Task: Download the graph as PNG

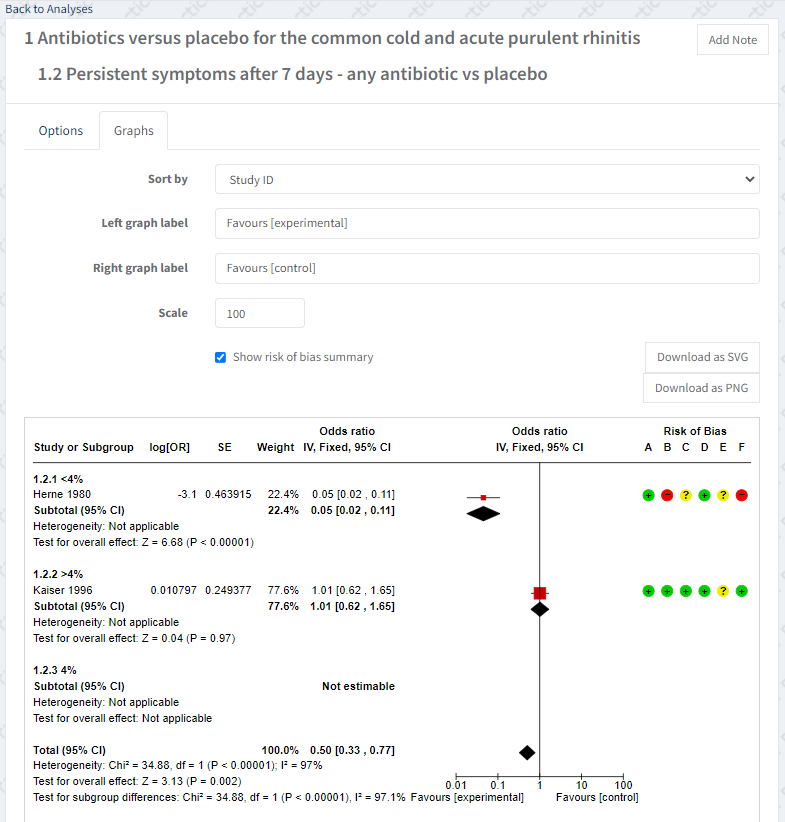Action: (x=701, y=388)
